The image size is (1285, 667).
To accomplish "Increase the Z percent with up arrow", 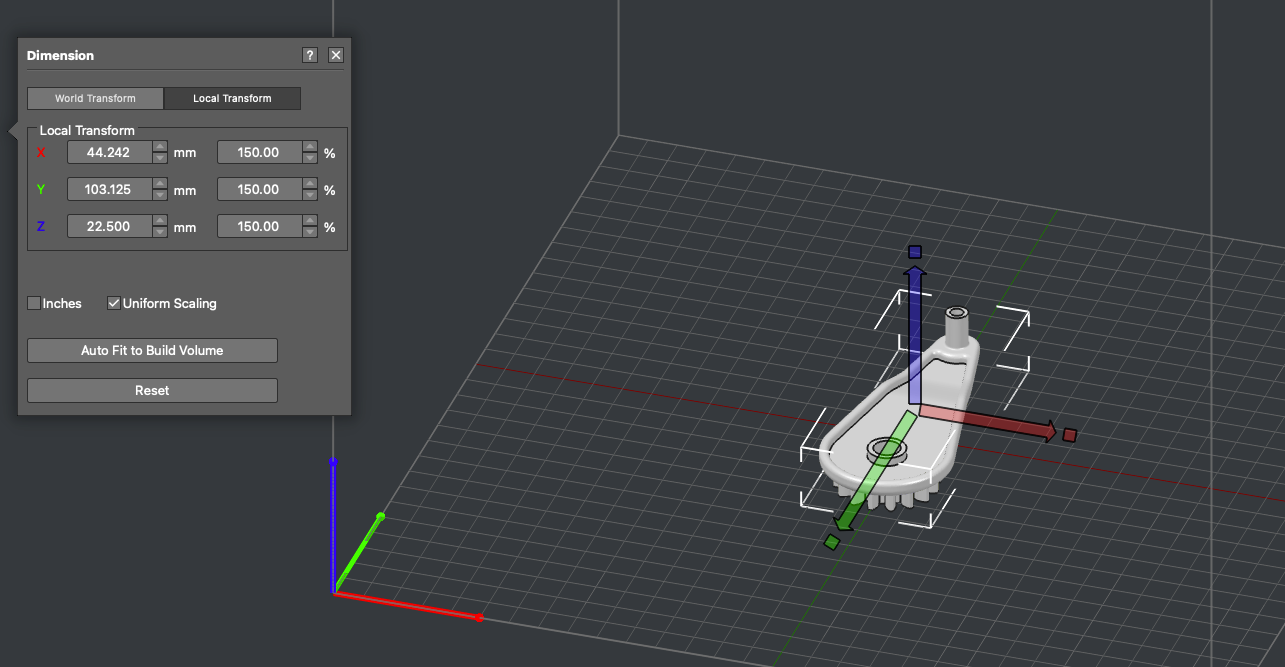I will coord(310,221).
